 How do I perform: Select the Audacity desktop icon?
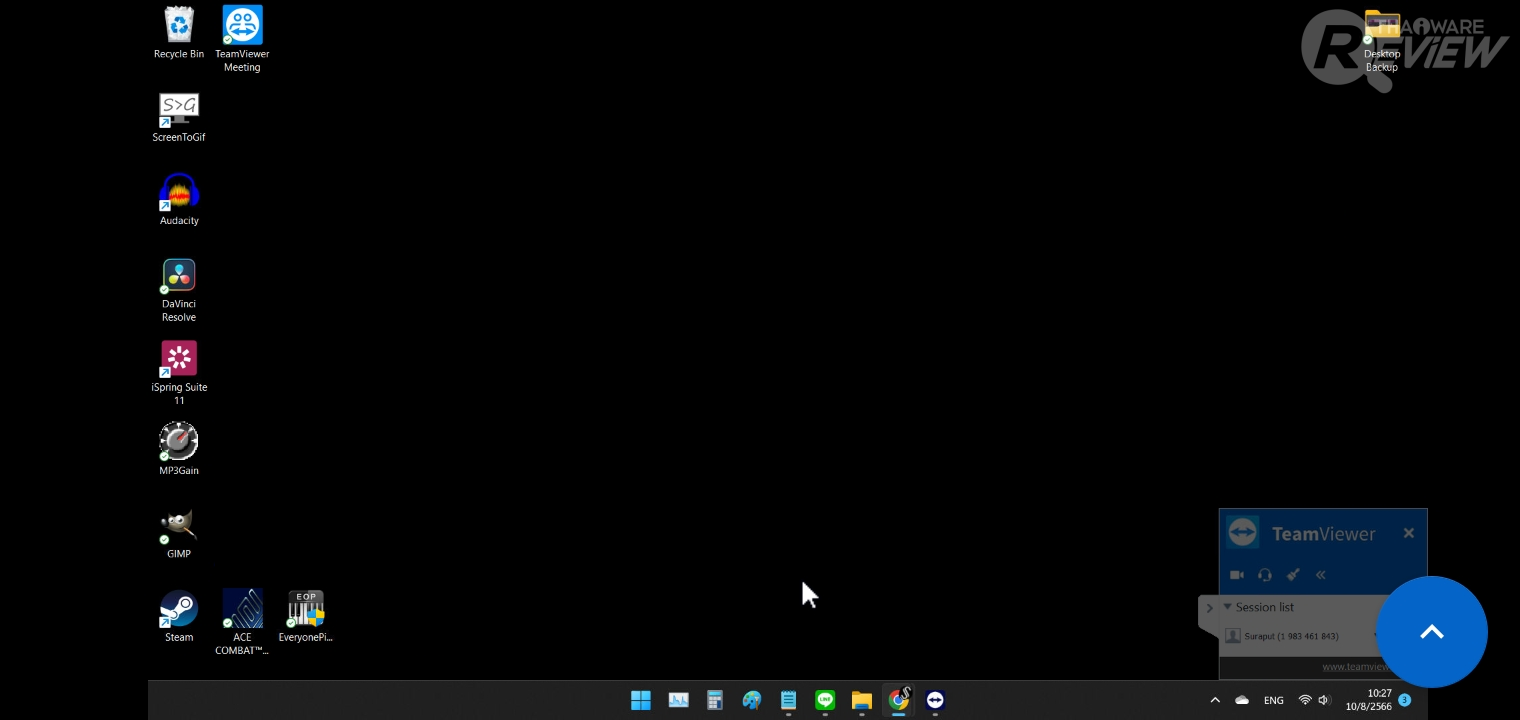click(x=179, y=200)
